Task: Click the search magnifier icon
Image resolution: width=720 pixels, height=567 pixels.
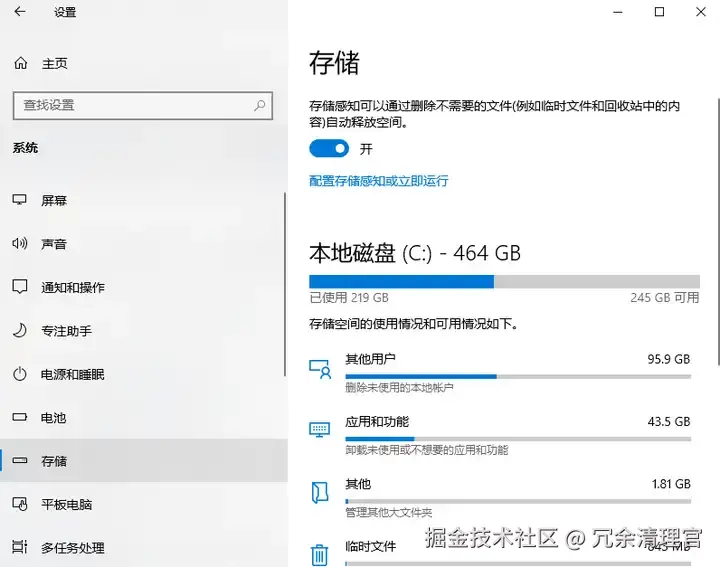Action: click(259, 106)
